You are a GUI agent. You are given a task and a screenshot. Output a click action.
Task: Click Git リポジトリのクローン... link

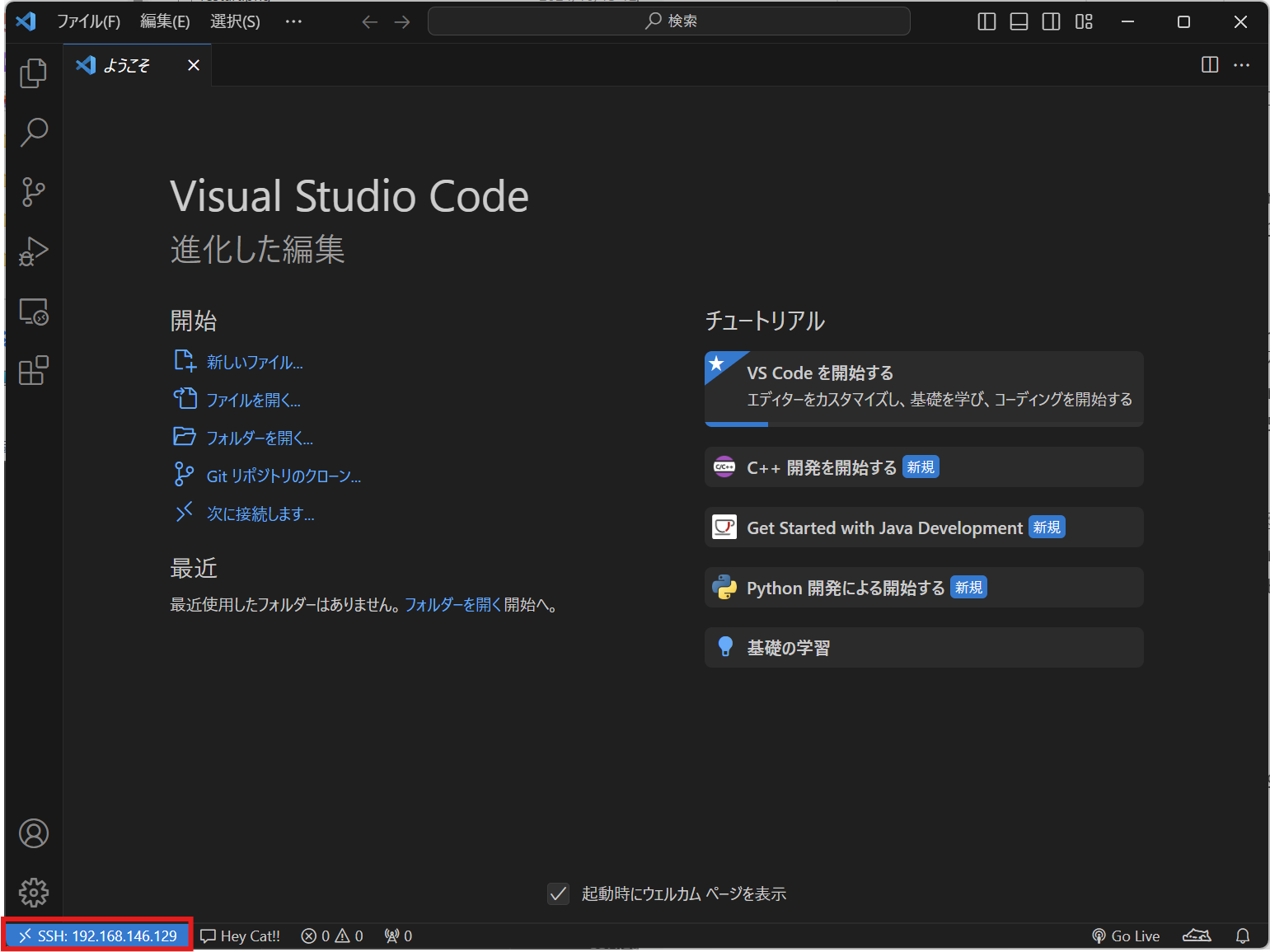click(284, 476)
